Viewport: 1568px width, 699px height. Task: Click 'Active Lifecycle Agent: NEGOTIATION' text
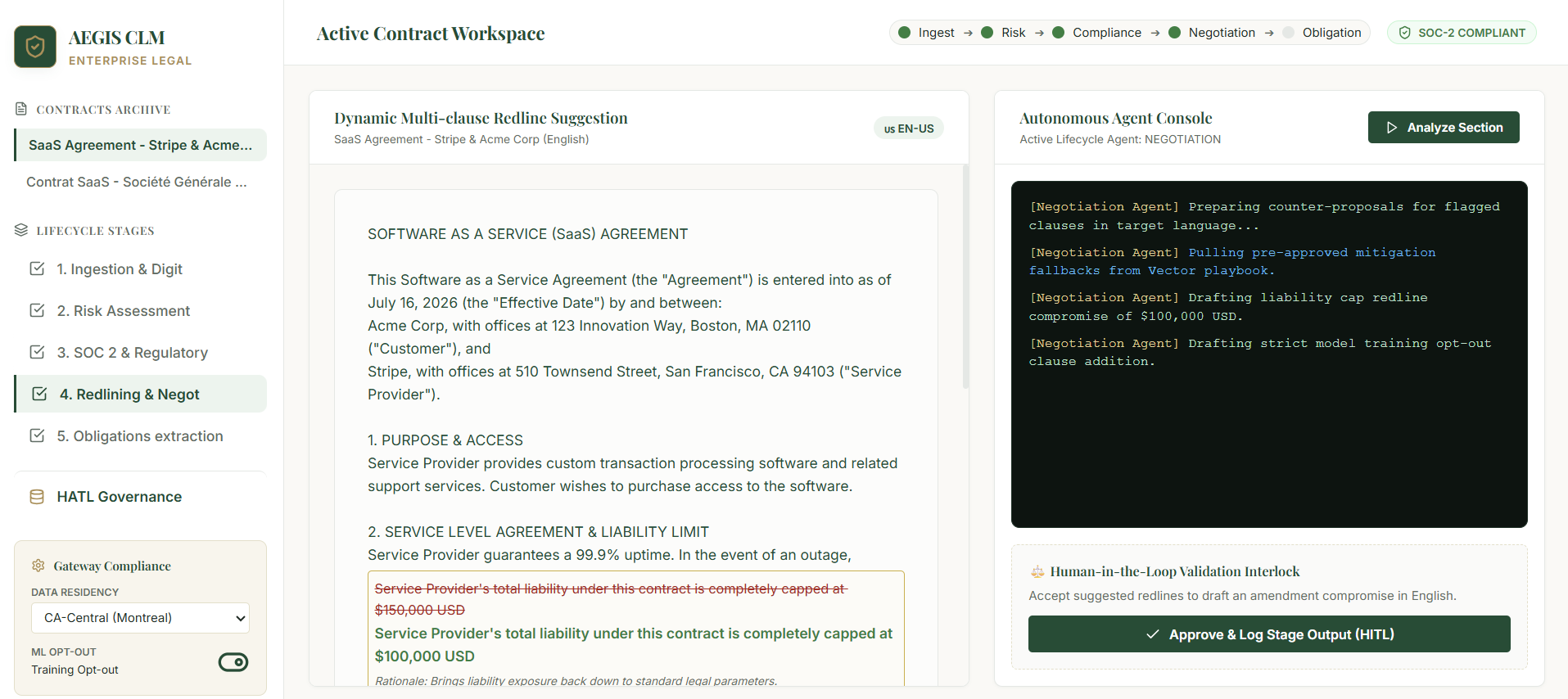tap(1120, 139)
